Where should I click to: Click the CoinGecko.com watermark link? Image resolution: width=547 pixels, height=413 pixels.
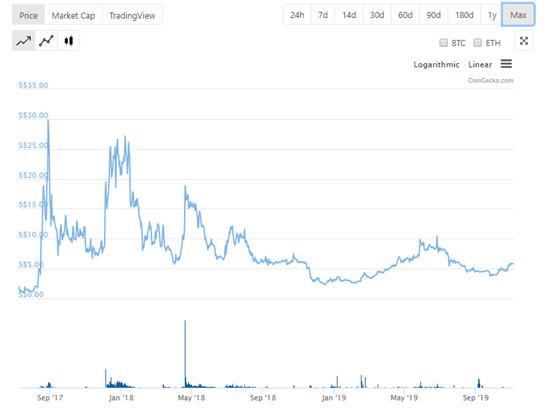(x=490, y=81)
